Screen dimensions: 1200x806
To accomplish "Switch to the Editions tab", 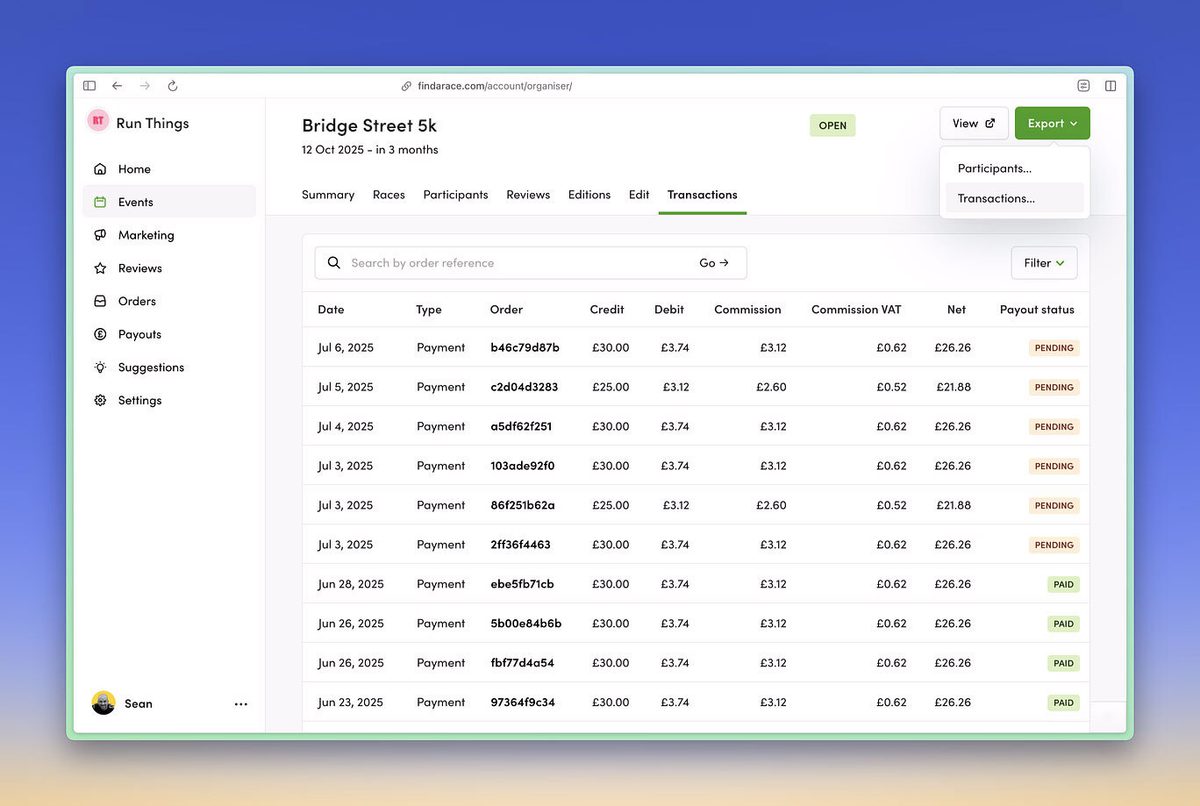I will [589, 195].
